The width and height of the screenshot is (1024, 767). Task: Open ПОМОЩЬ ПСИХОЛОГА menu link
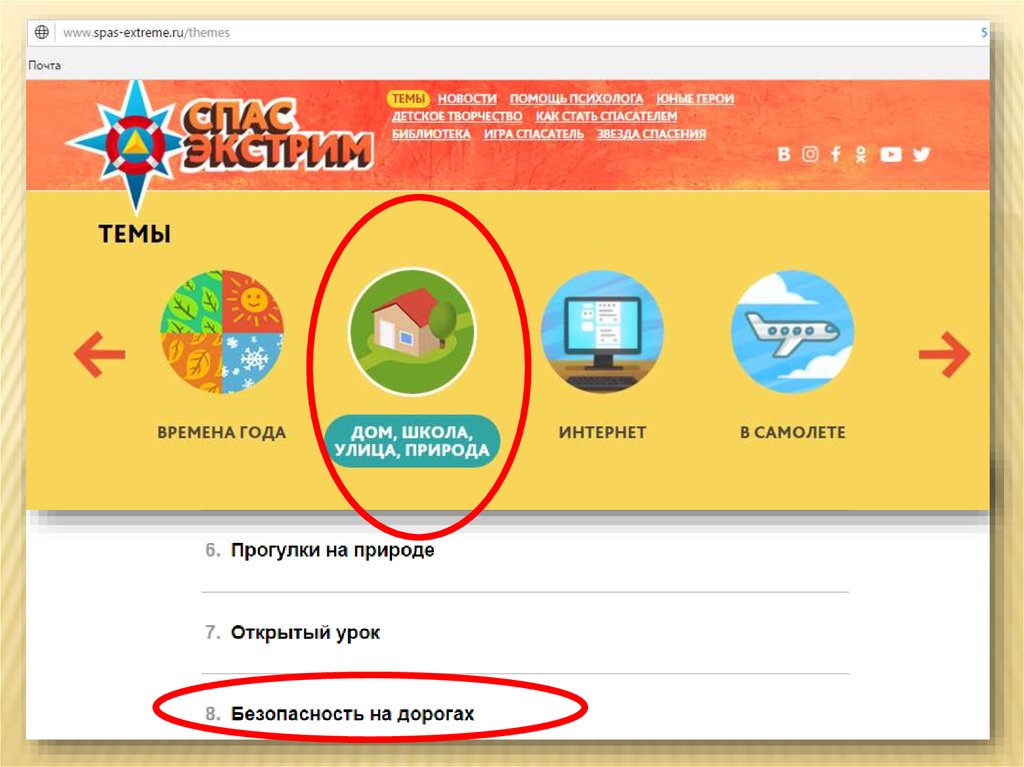pos(576,99)
